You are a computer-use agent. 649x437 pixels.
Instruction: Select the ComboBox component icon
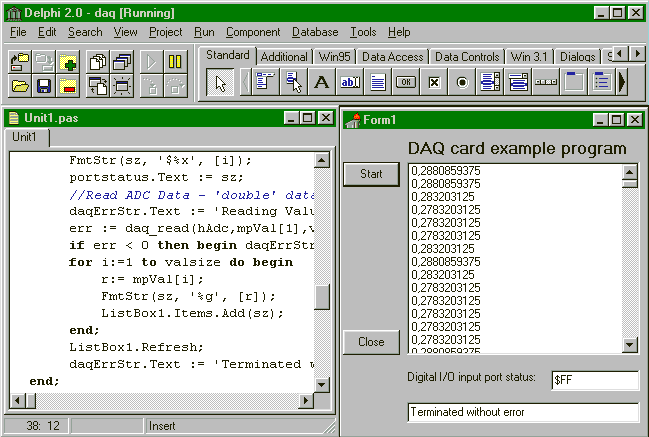click(x=518, y=82)
